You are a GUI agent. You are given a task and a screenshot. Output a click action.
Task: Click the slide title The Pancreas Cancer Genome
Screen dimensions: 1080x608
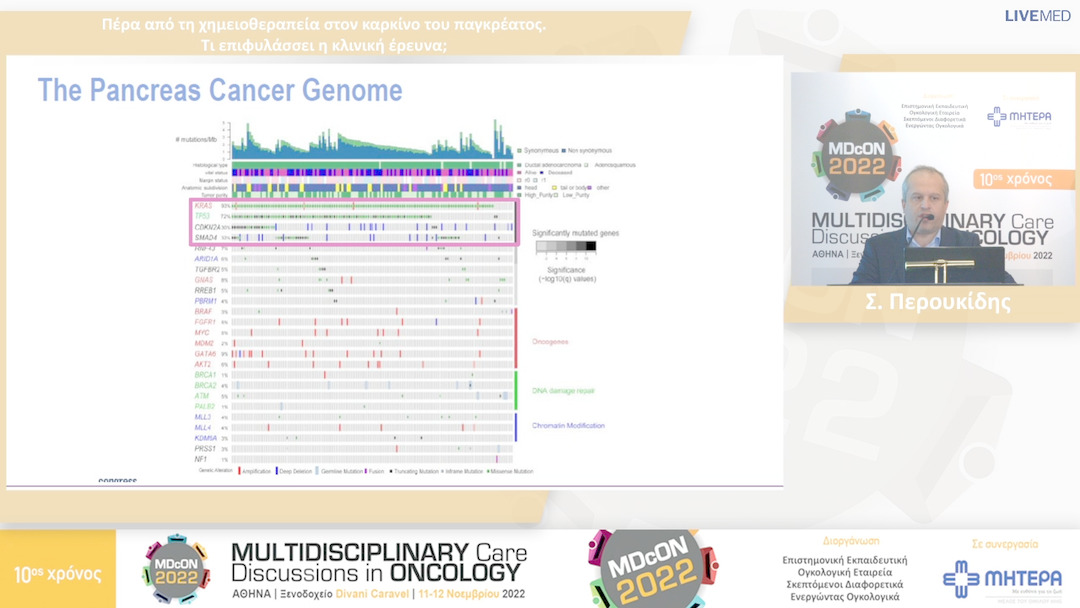[x=220, y=90]
